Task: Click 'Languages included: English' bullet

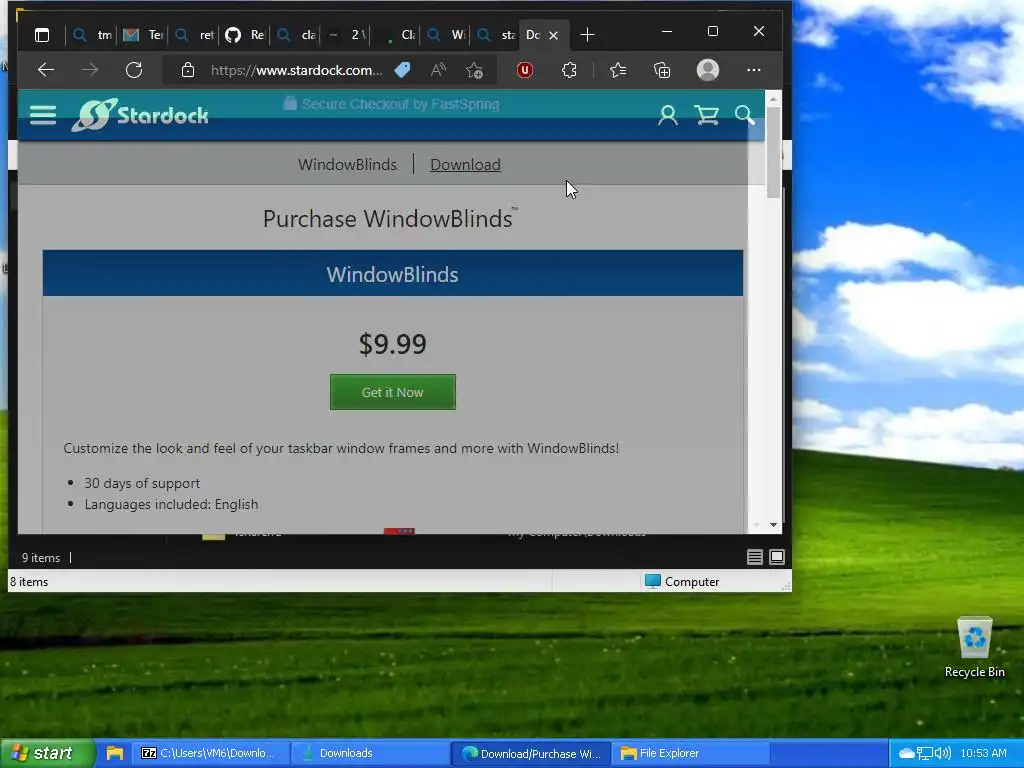Action: (x=171, y=504)
